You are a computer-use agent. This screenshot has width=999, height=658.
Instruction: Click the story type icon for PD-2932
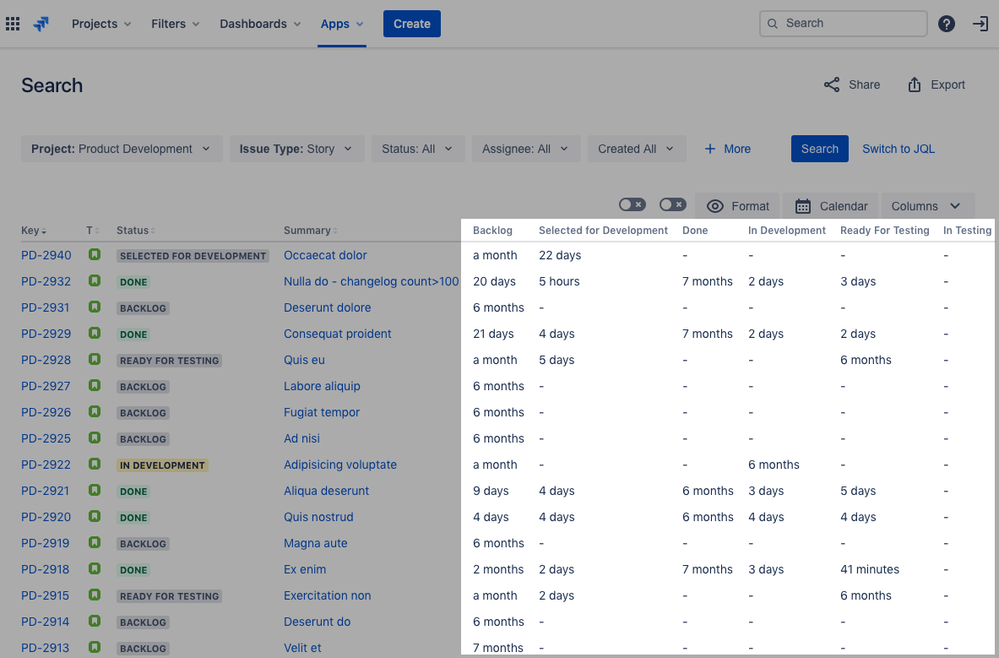click(94, 281)
